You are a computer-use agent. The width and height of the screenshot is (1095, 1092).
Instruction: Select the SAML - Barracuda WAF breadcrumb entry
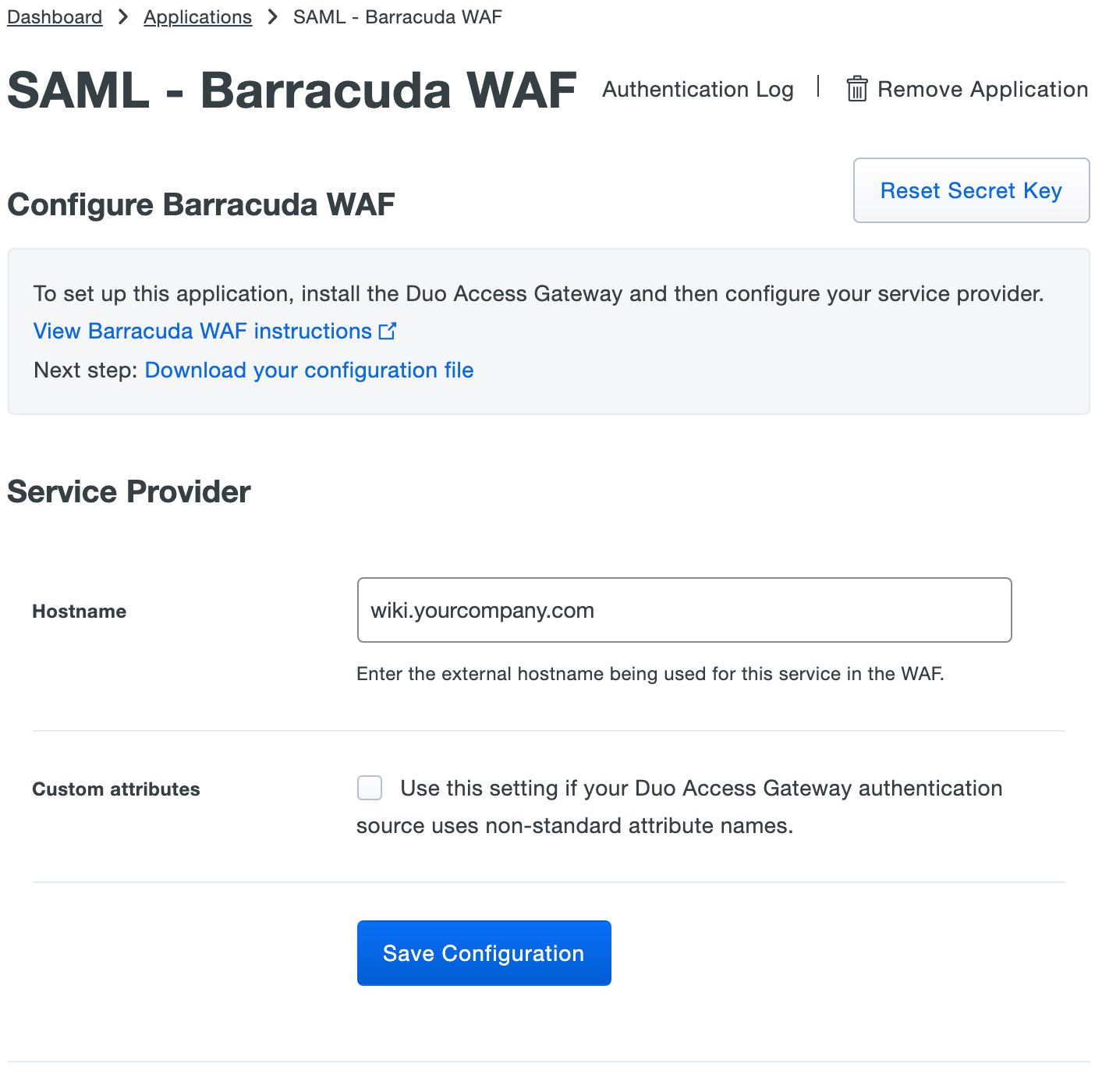tap(396, 16)
